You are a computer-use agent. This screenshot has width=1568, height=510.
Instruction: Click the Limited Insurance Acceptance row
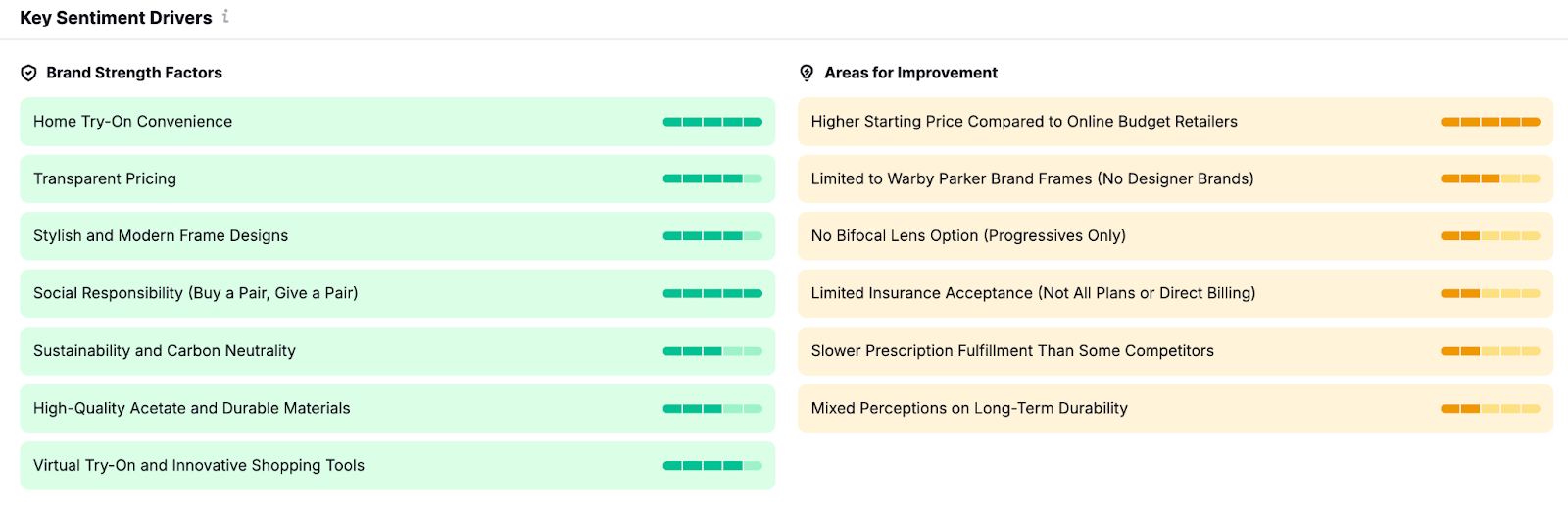point(1033,293)
